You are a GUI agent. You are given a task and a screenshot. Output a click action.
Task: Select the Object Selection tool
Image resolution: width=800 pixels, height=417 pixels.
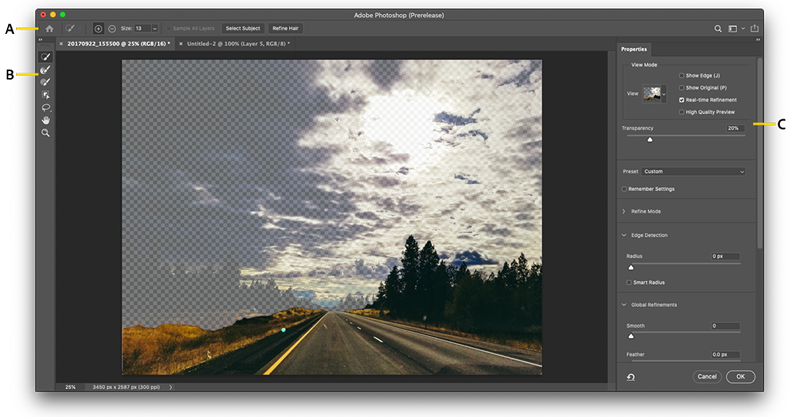45,94
